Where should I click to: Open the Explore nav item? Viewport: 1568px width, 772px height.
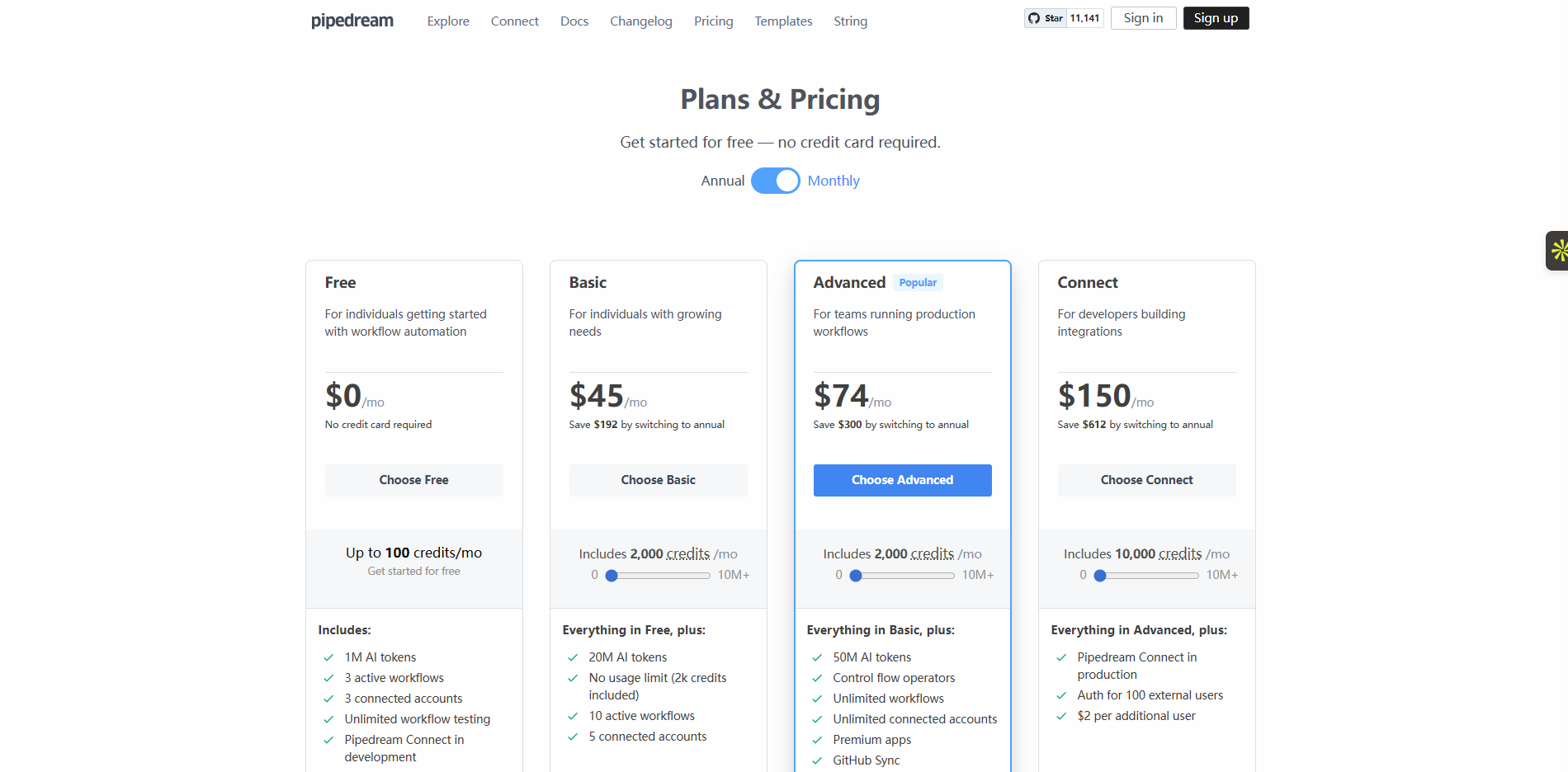pos(448,21)
